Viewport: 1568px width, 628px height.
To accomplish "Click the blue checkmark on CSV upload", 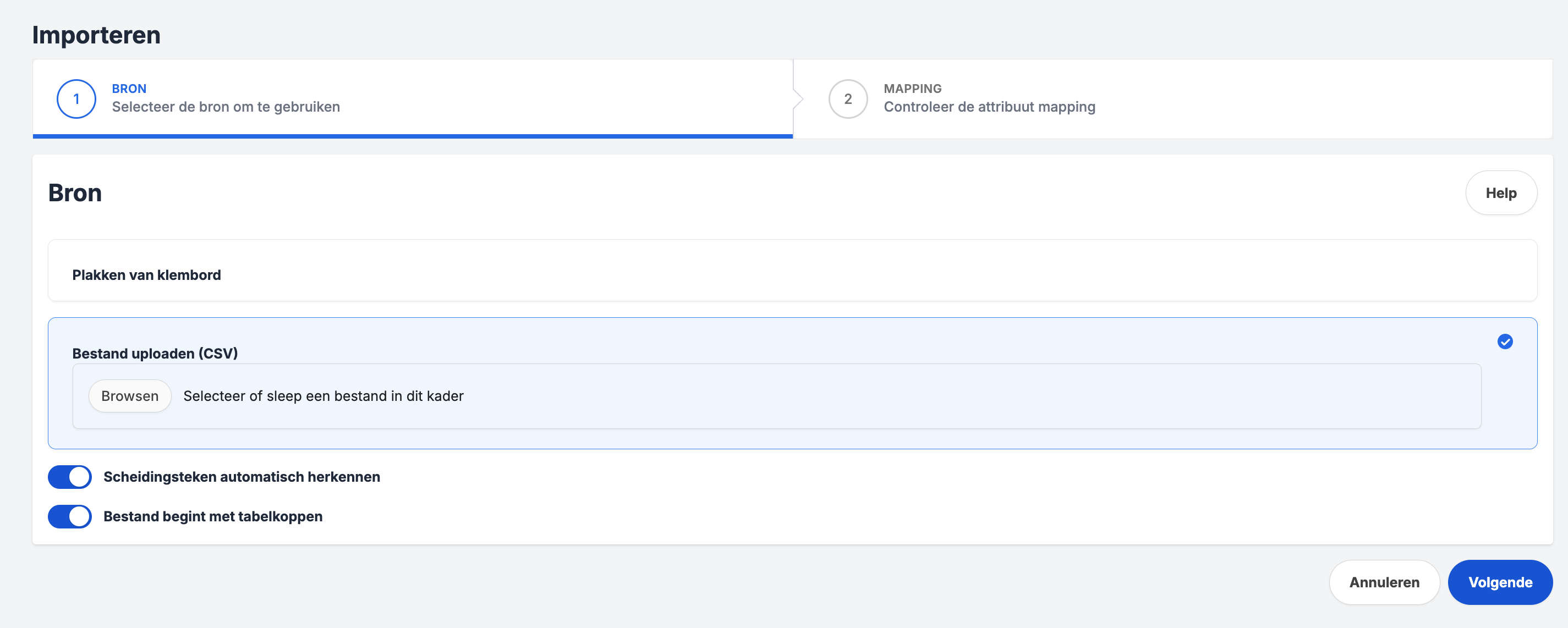I will click(1505, 341).
